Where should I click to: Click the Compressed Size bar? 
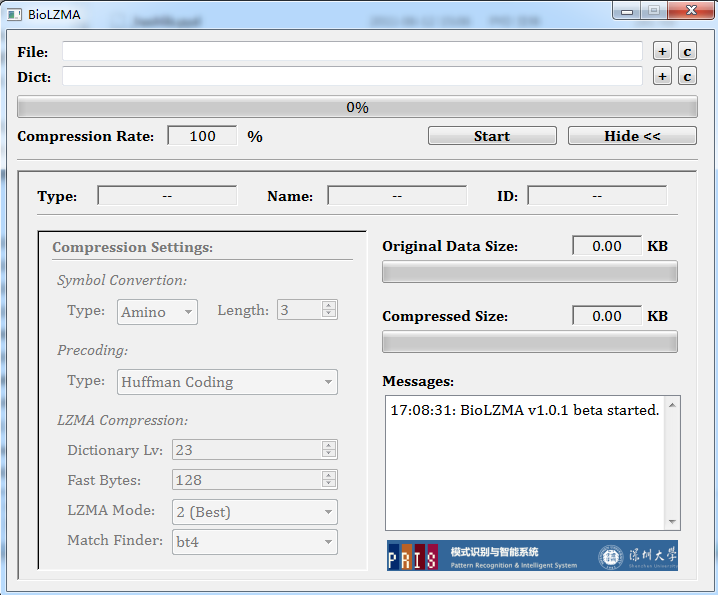530,342
